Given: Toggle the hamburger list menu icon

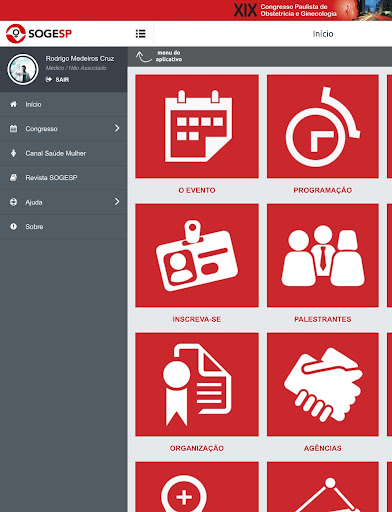Looking at the screenshot, I should [x=140, y=34].
